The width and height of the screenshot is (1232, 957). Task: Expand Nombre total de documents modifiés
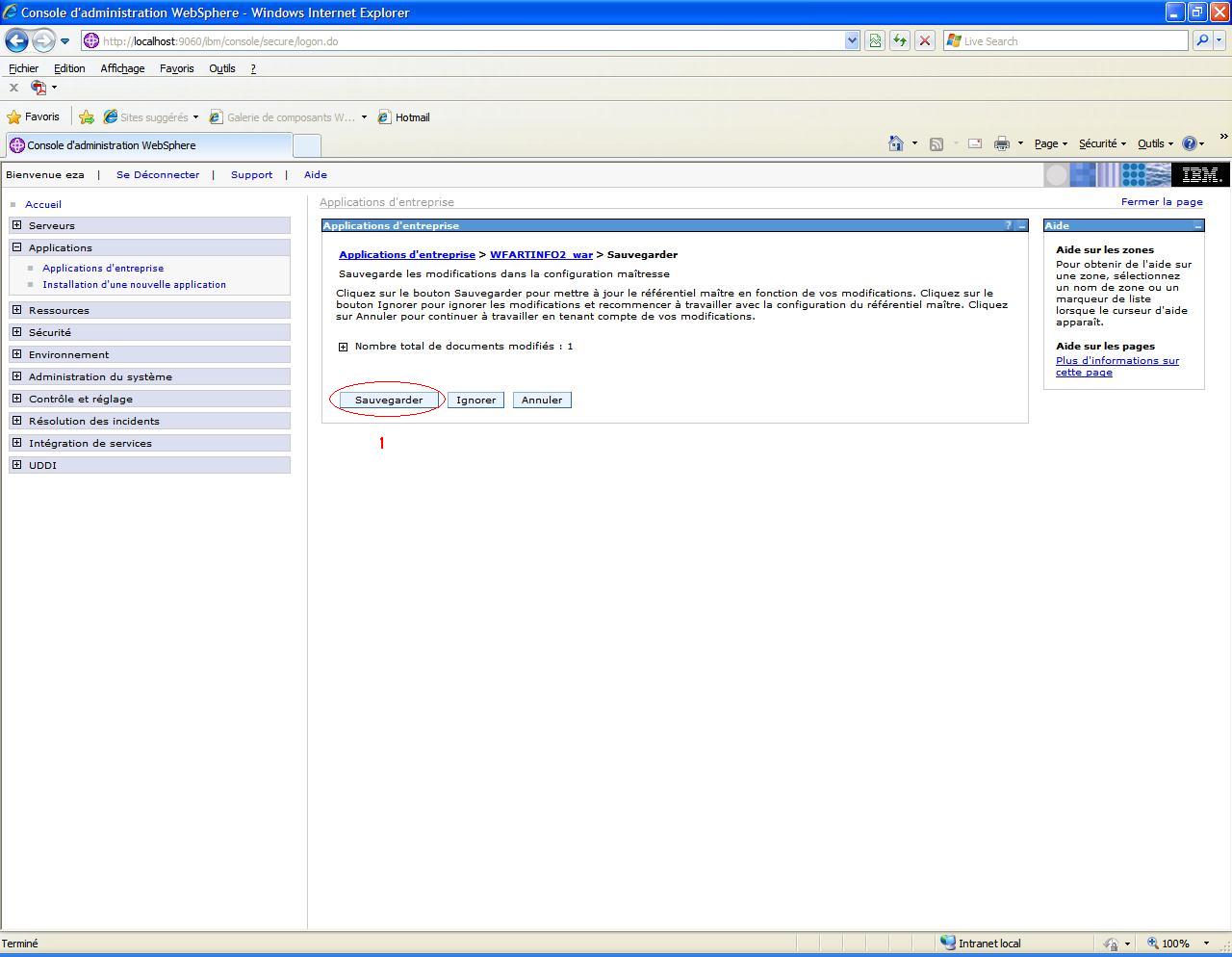[343, 347]
